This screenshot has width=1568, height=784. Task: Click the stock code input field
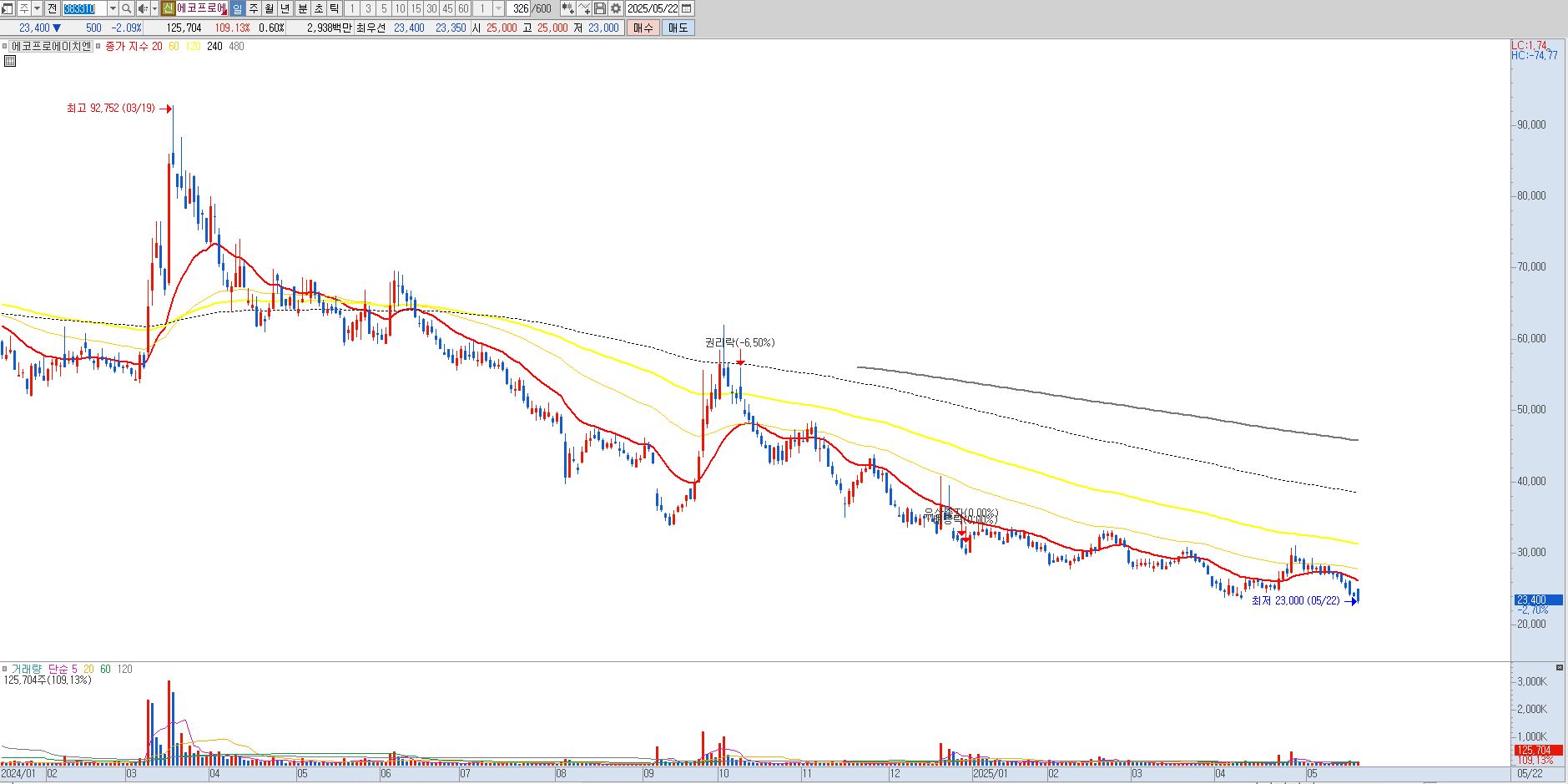84,8
